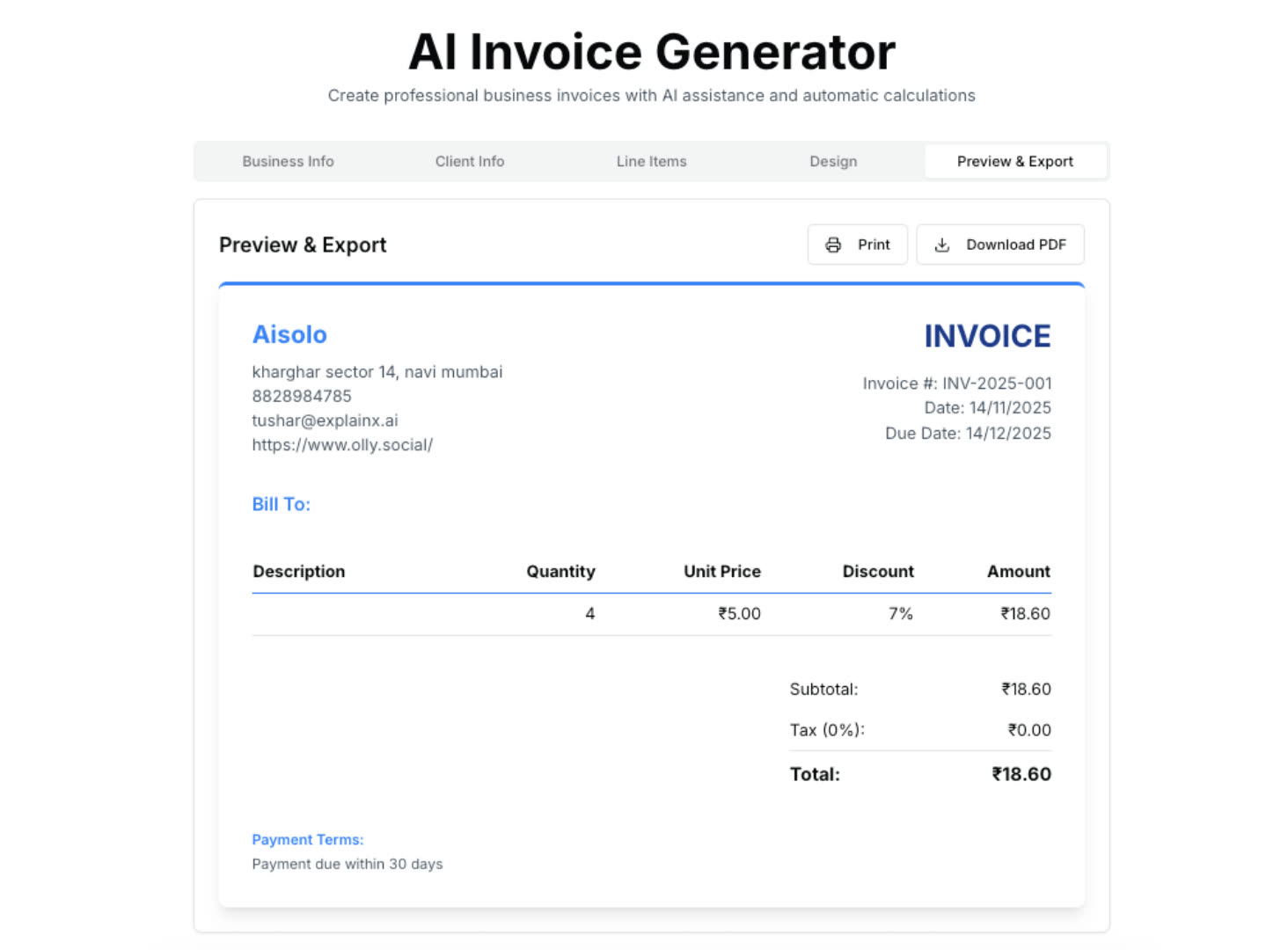This screenshot has height=950, width=1288.
Task: Click the Discount column header
Action: [x=877, y=572]
